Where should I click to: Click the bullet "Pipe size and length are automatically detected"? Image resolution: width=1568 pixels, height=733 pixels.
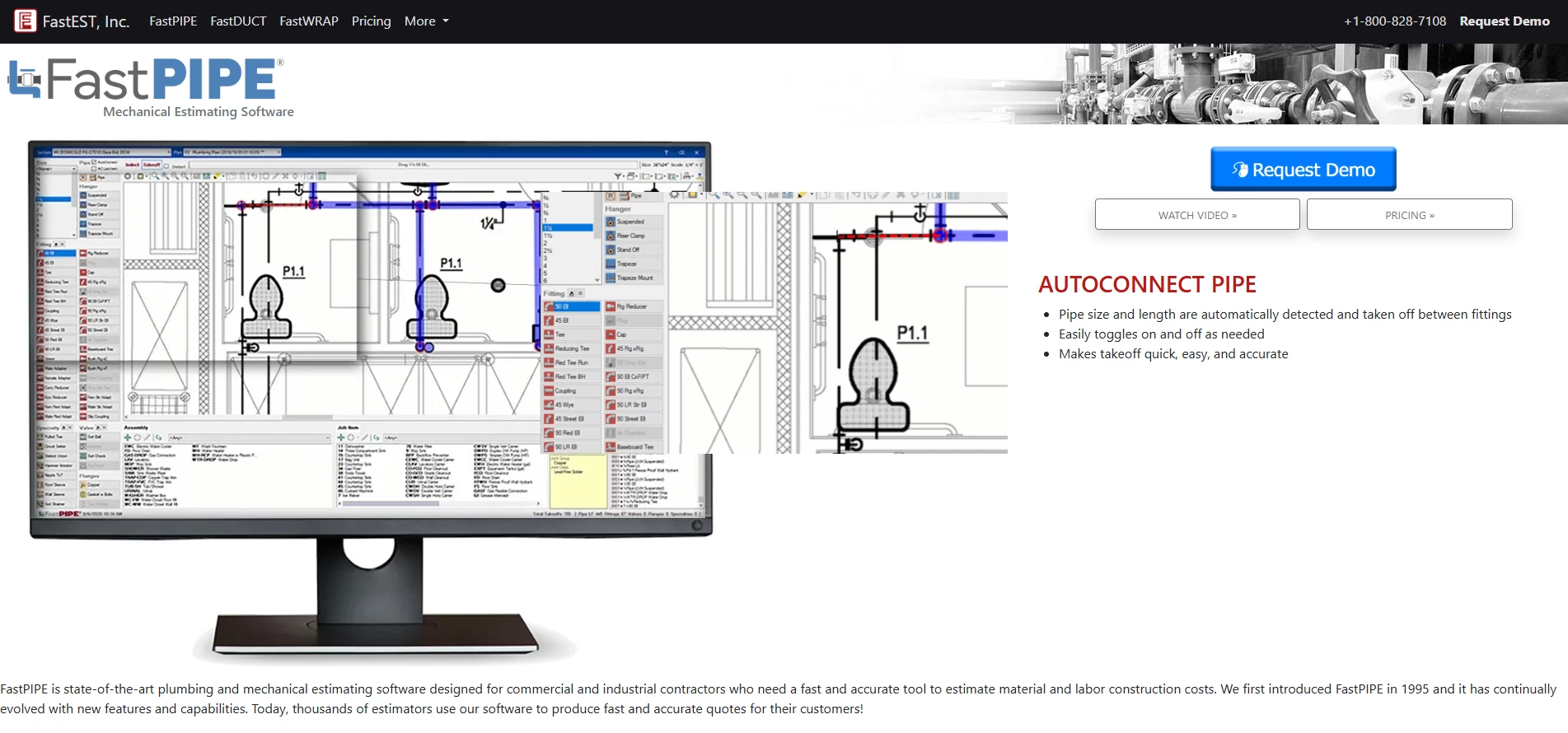pos(1285,315)
